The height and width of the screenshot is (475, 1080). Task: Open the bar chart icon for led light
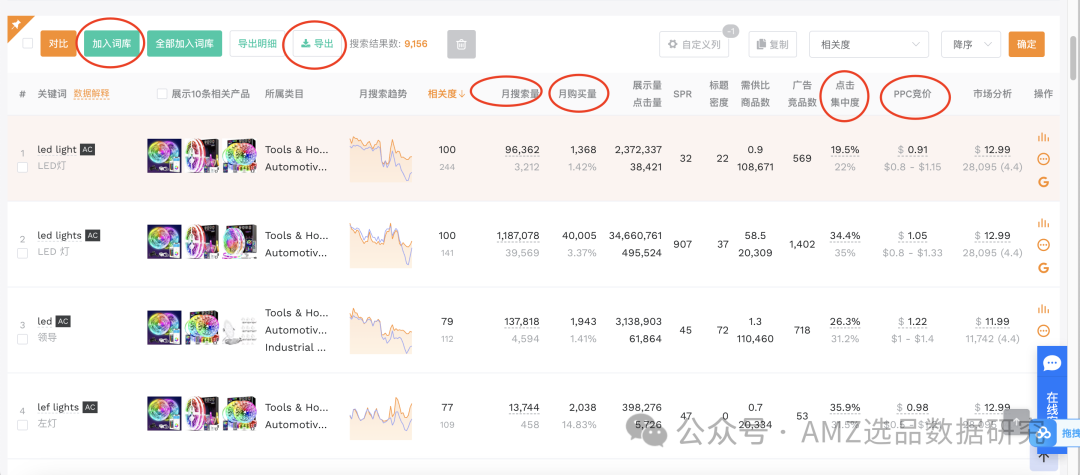coord(1043,137)
